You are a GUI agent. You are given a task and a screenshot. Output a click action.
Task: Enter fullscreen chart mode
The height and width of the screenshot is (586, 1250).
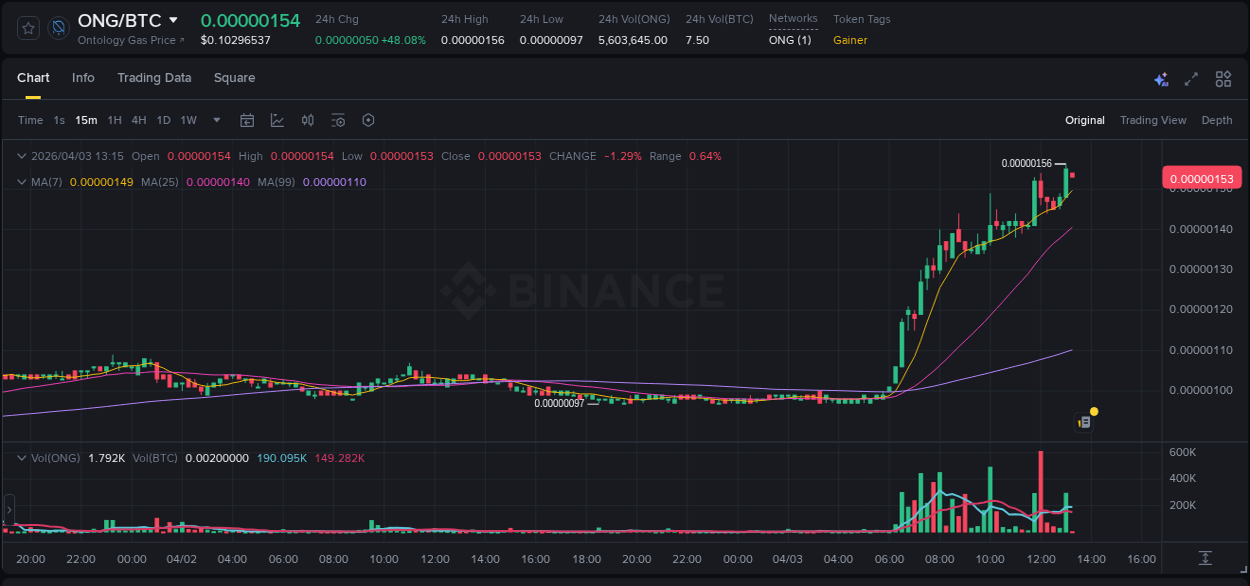(x=1190, y=78)
